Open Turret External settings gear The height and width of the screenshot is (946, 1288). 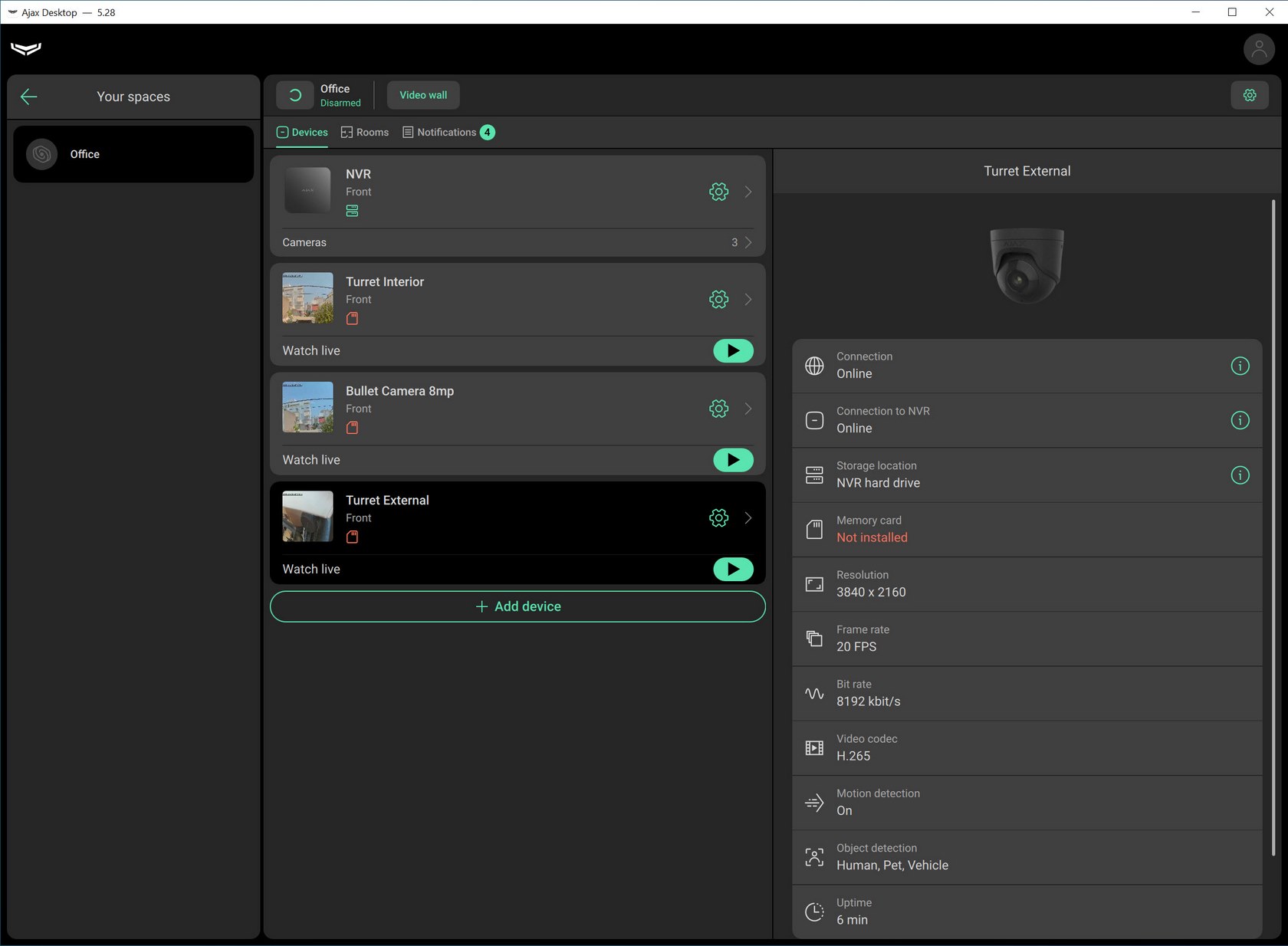(x=718, y=518)
